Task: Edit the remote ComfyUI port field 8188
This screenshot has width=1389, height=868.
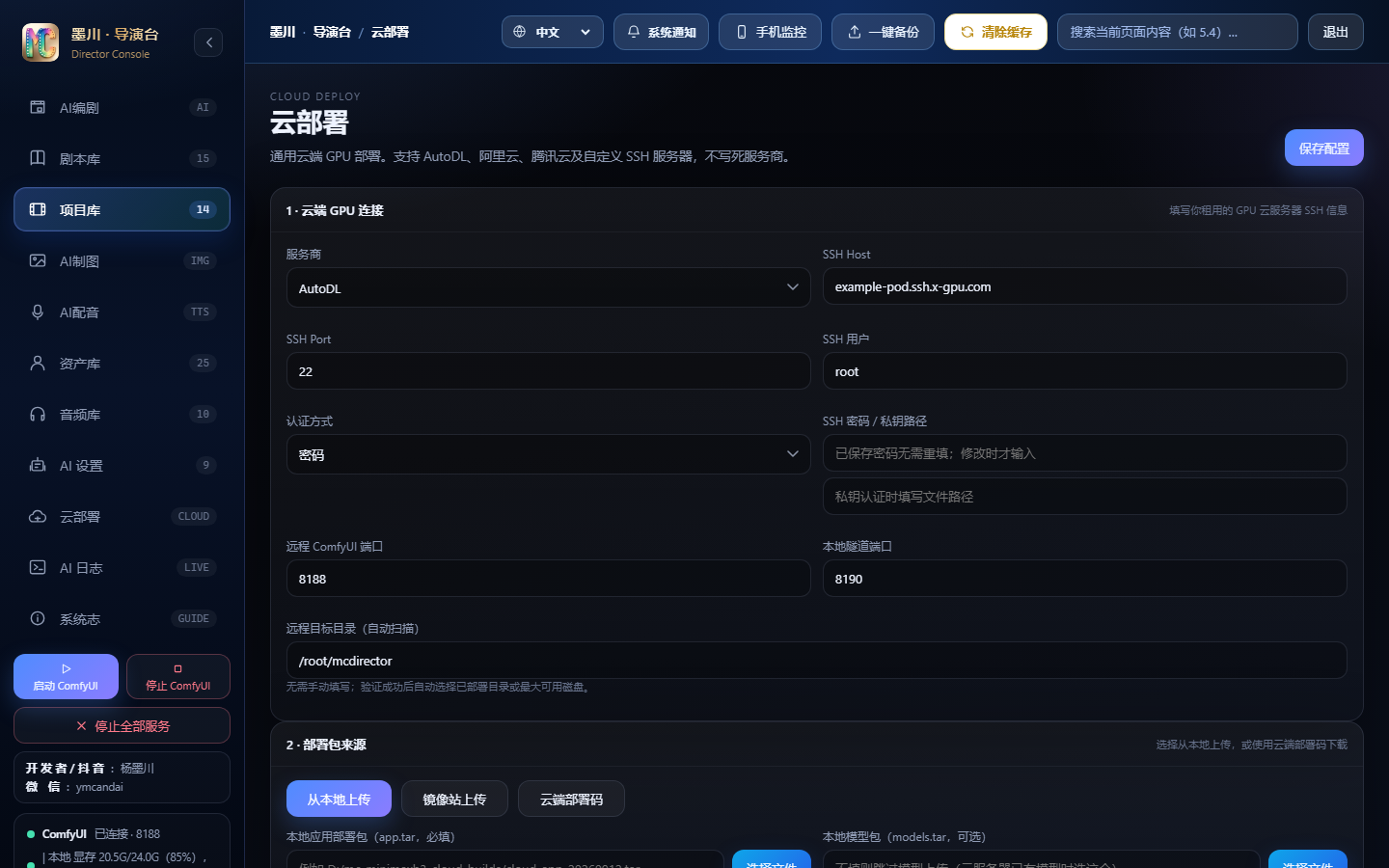Action: coord(548,579)
